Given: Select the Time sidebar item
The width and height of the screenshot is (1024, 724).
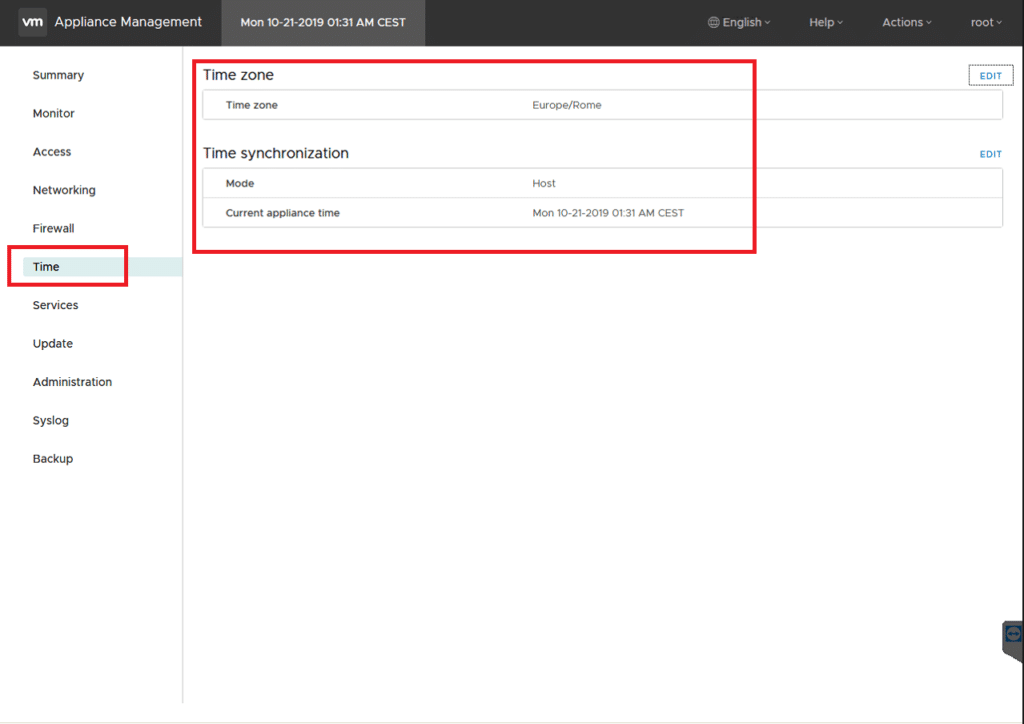Looking at the screenshot, I should pos(46,267).
